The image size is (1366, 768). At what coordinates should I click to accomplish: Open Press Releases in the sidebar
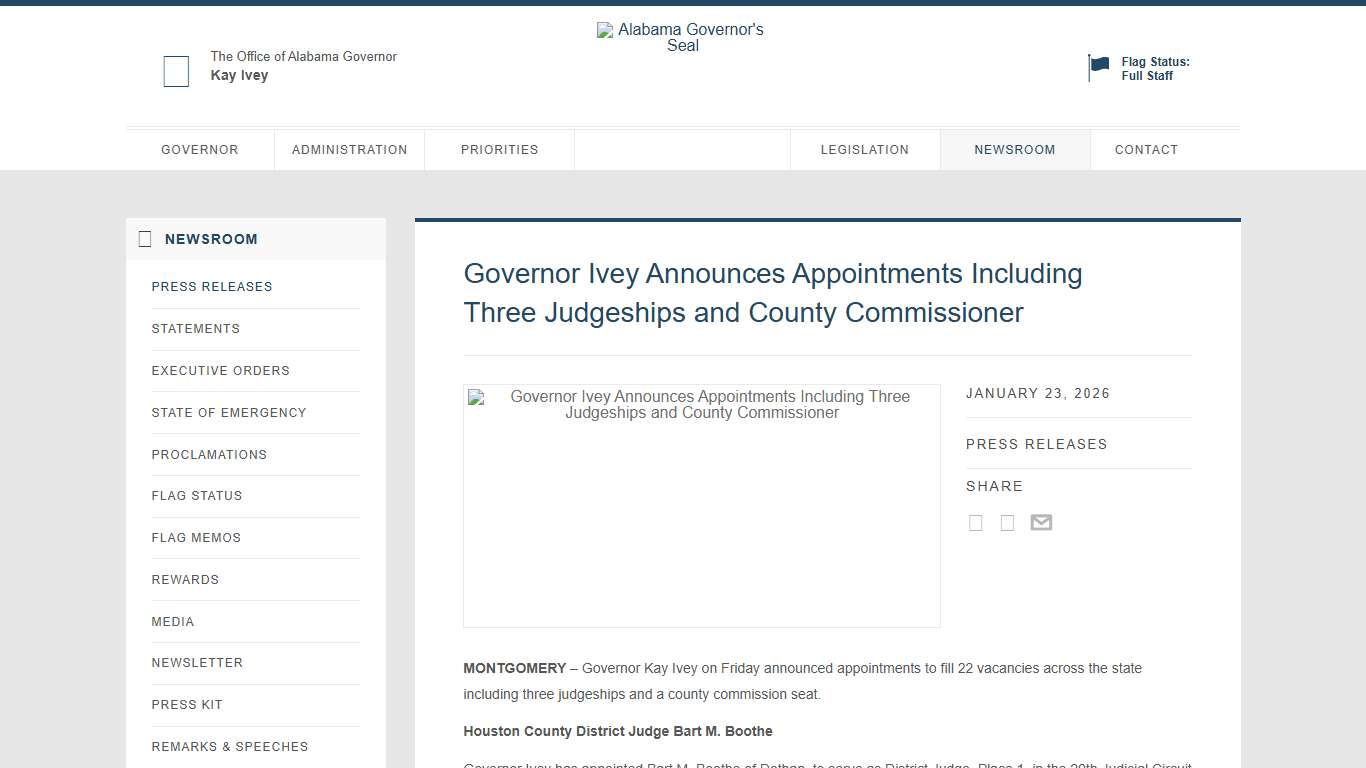(x=212, y=286)
